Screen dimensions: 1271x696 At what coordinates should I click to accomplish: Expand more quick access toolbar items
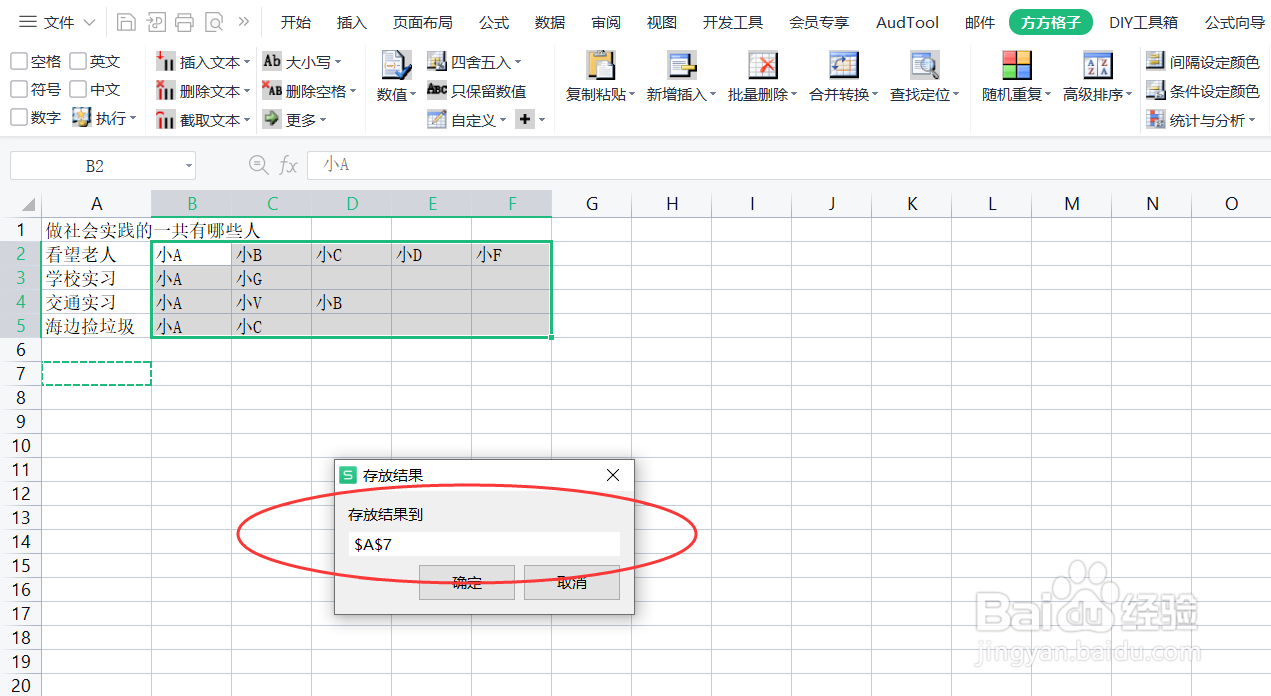(243, 22)
